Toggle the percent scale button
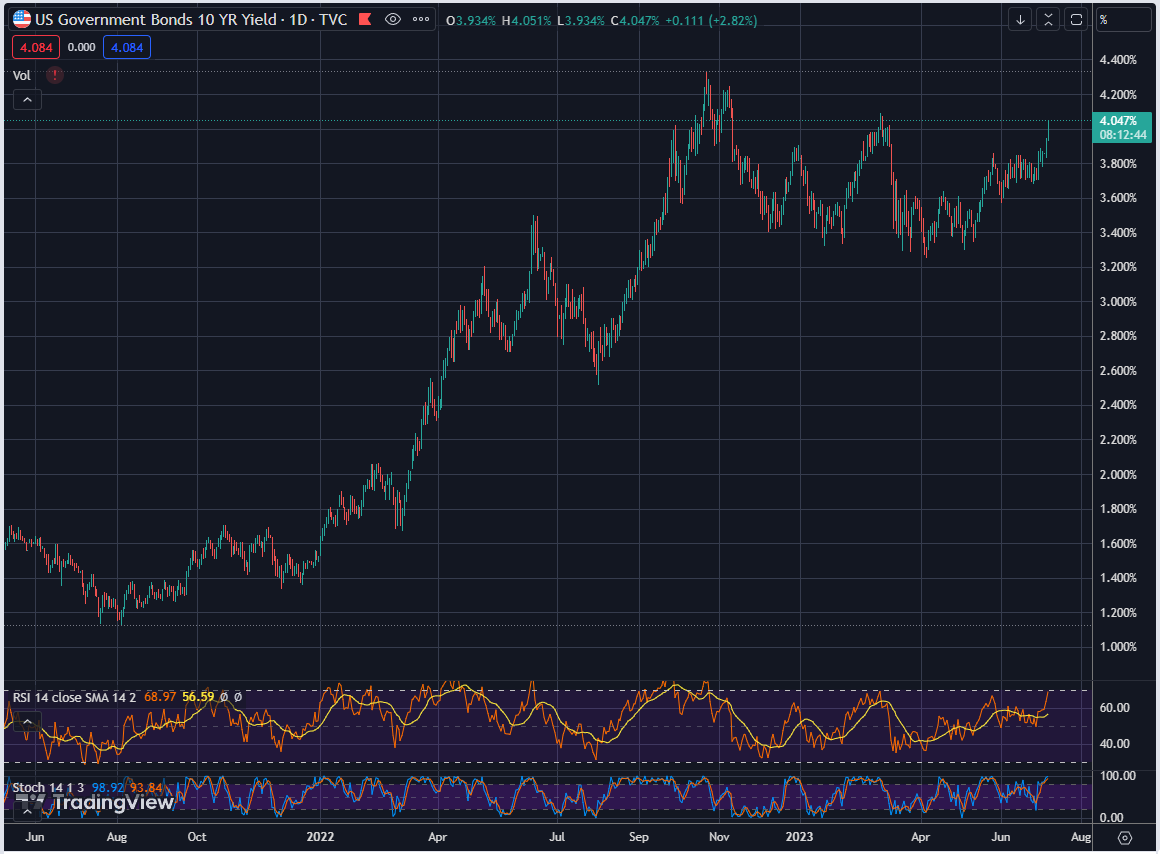Viewport: 1160px width, 854px height. pyautogui.click(x=1124, y=20)
